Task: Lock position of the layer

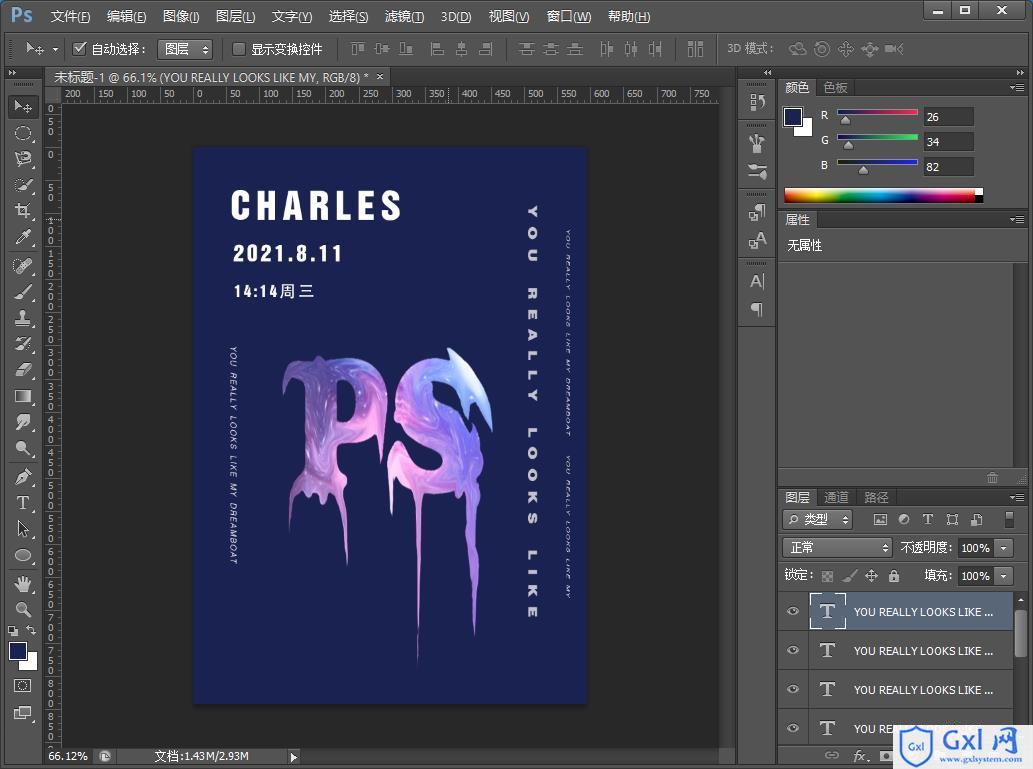Action: coord(871,576)
